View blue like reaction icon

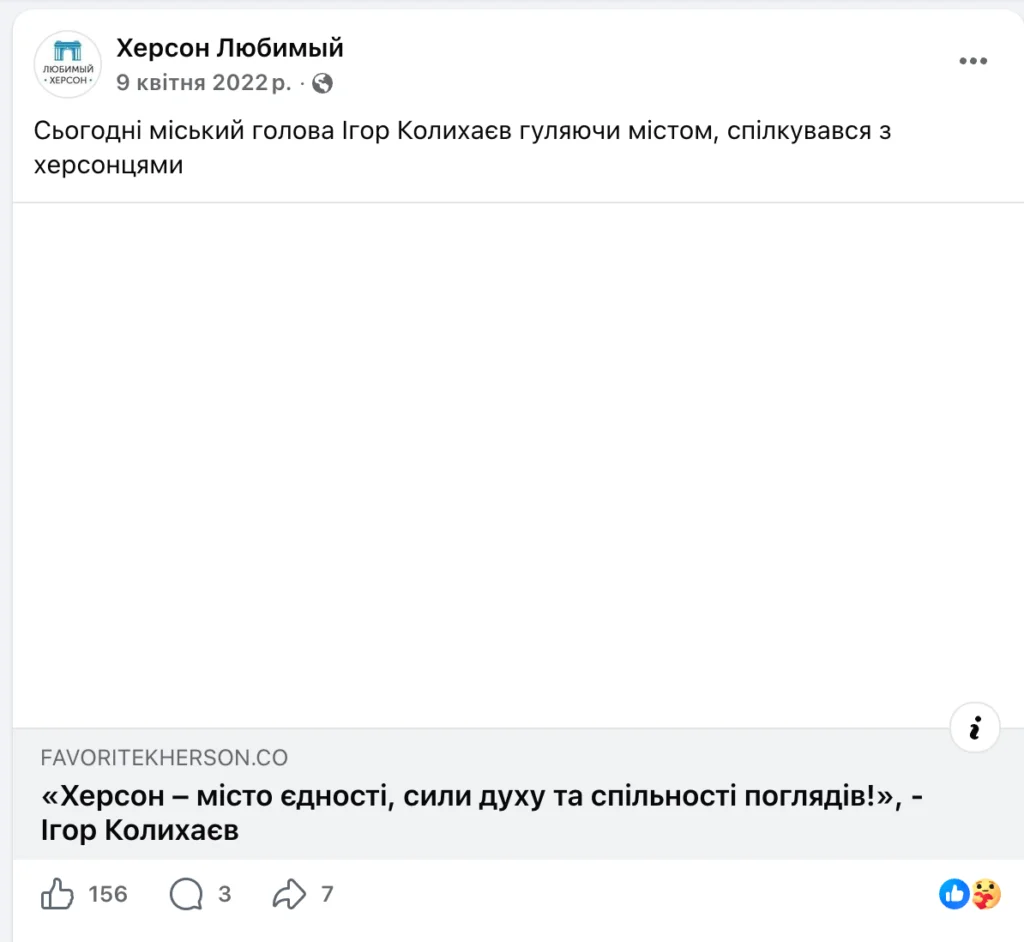954,894
